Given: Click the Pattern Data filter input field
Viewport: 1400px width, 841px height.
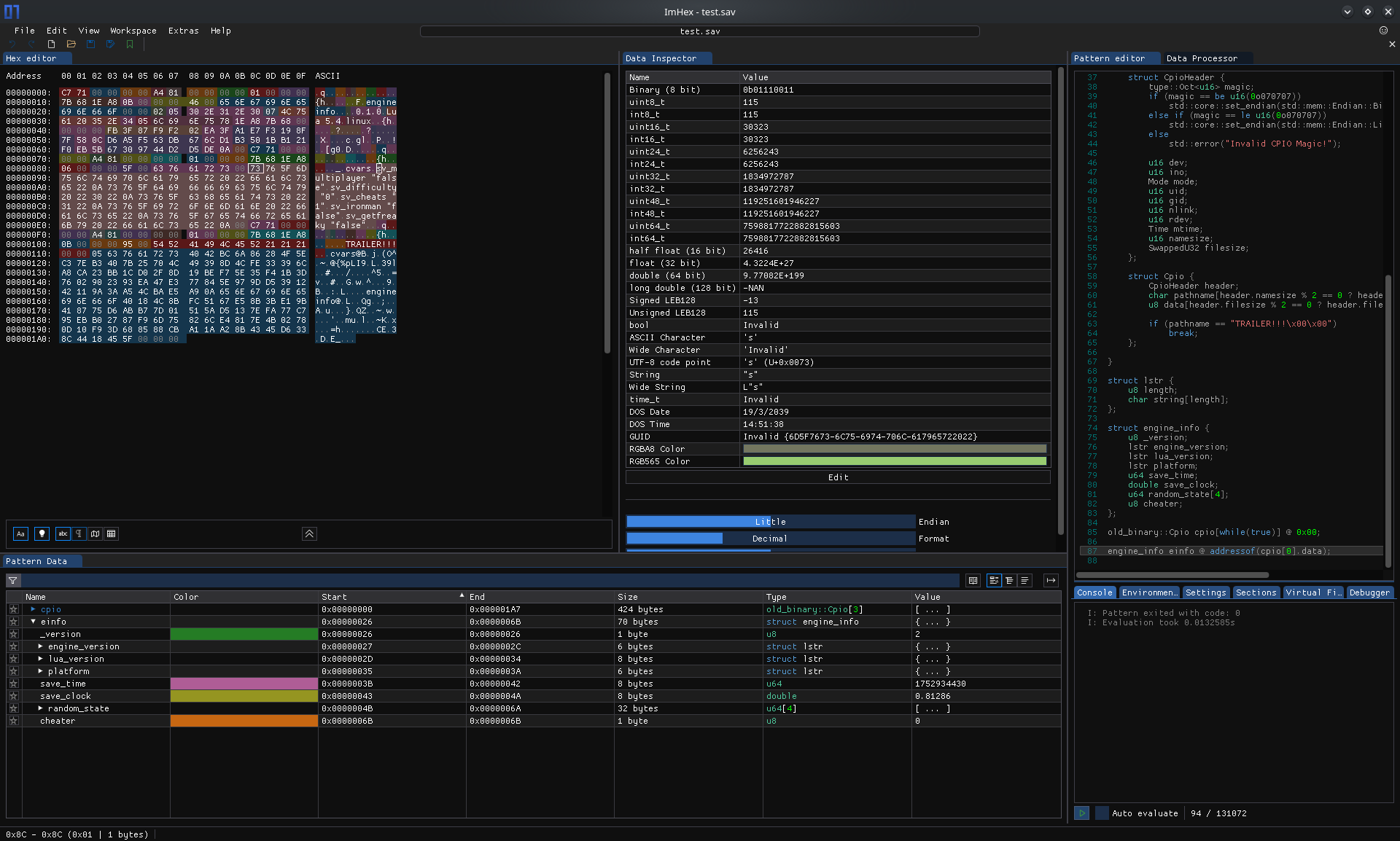Looking at the screenshot, I should tap(490, 581).
